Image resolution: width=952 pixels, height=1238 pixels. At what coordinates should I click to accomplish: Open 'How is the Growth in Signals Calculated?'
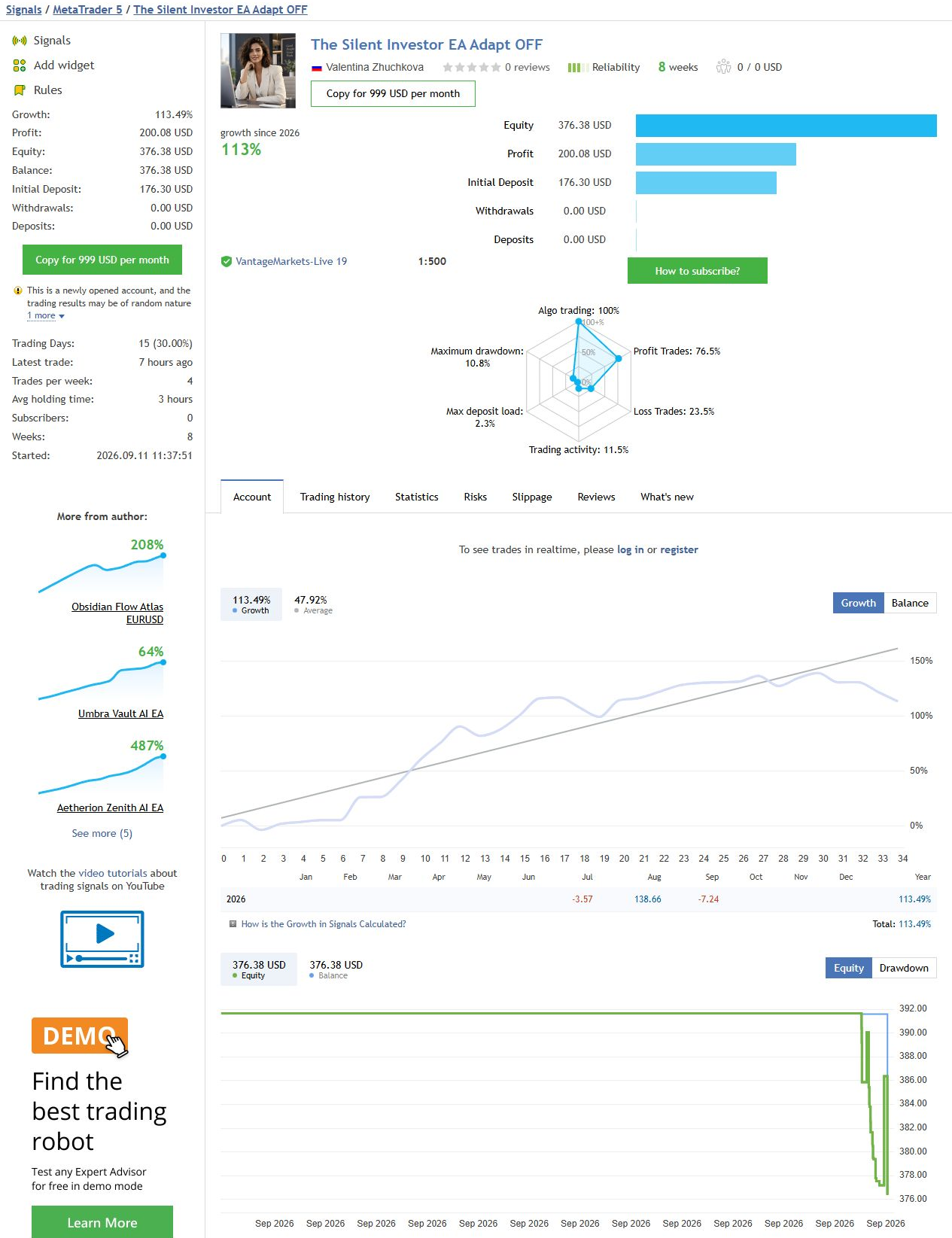[324, 924]
